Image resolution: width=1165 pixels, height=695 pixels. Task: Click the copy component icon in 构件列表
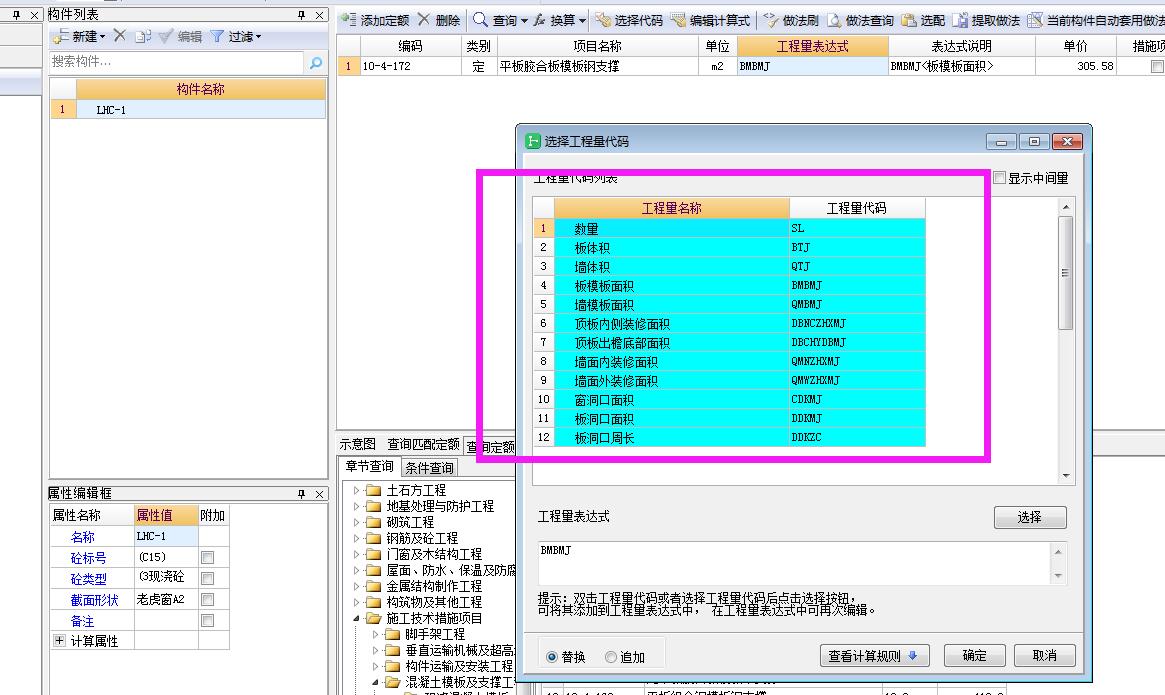pos(143,36)
